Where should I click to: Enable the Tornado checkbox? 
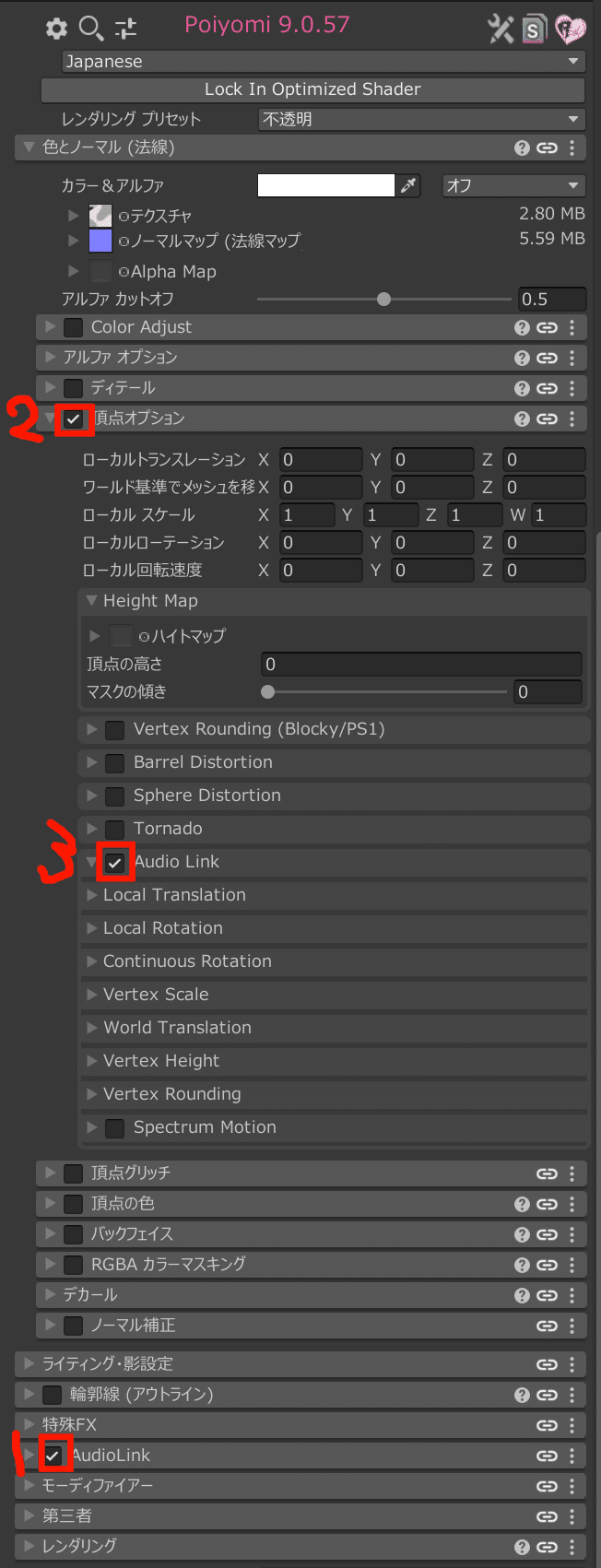115,830
